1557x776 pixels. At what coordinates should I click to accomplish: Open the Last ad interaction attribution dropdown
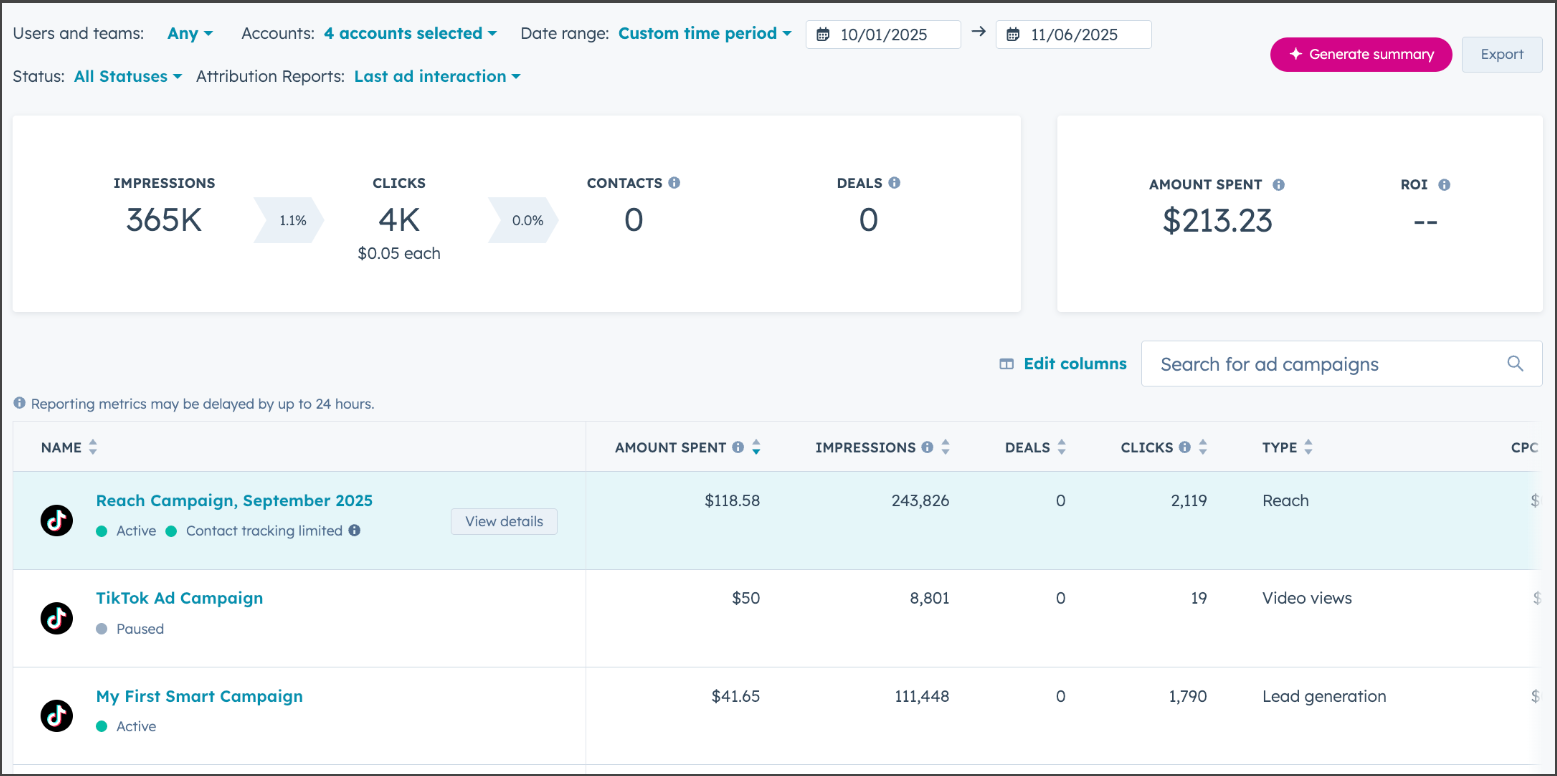pyautogui.click(x=437, y=76)
